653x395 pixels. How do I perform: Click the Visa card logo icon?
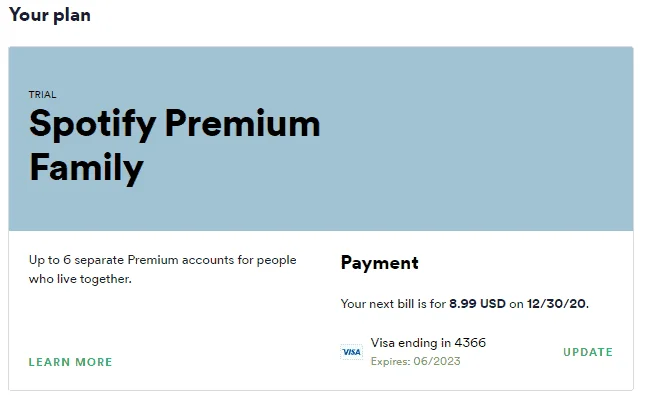(x=351, y=352)
